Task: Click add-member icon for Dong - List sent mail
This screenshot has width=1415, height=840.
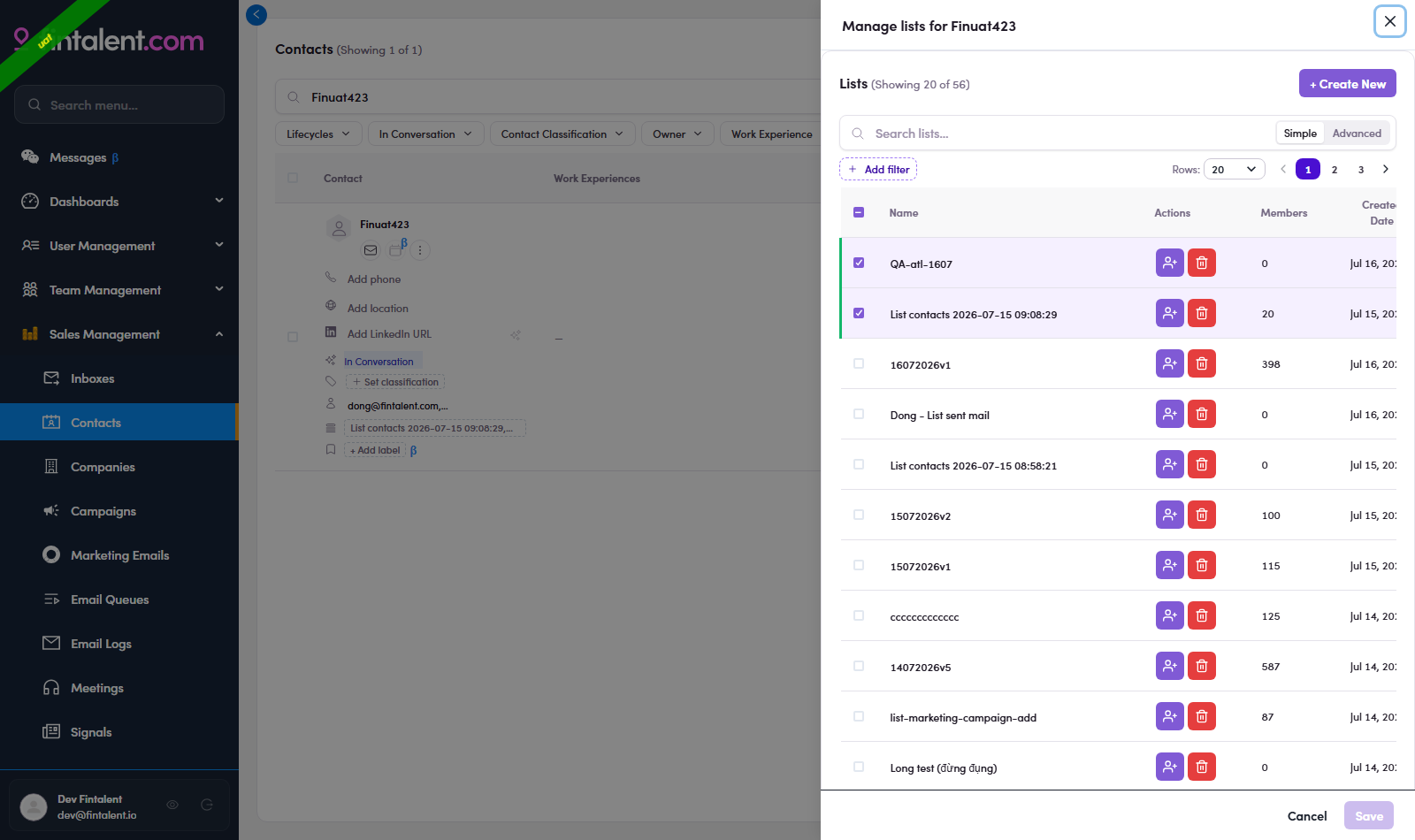Action: [x=1169, y=414]
